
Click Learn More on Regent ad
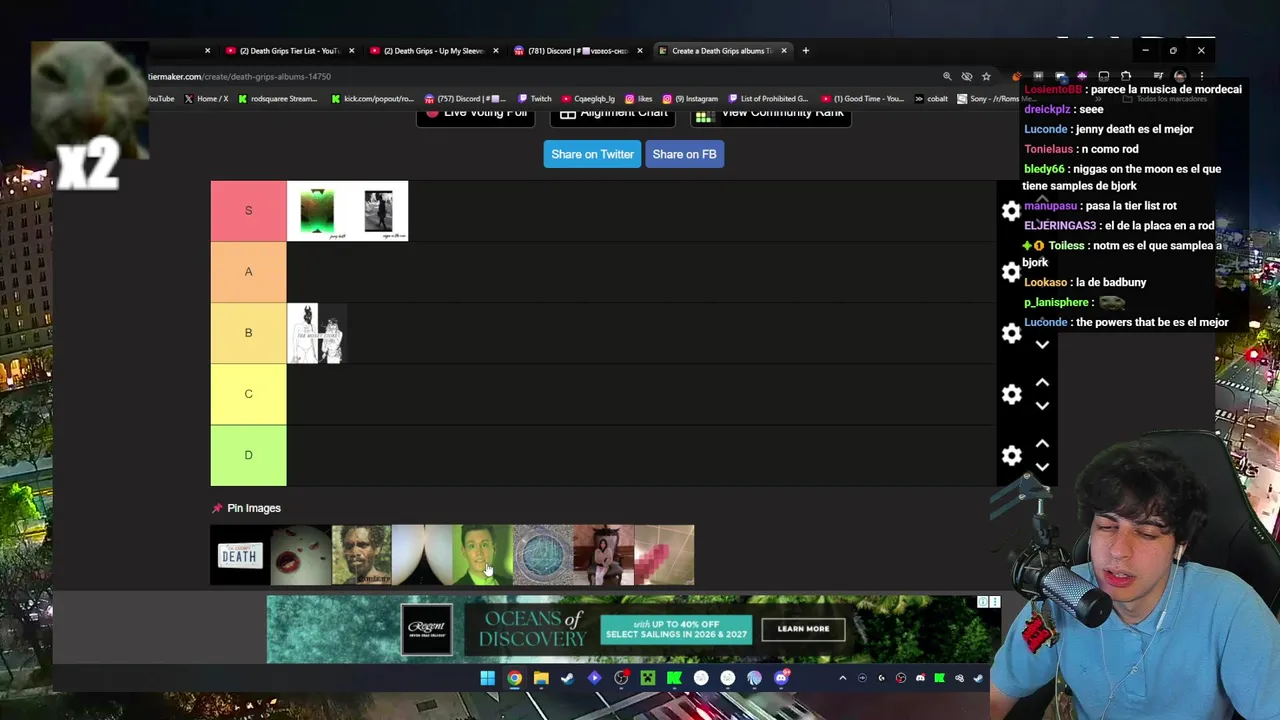pyautogui.click(x=803, y=629)
